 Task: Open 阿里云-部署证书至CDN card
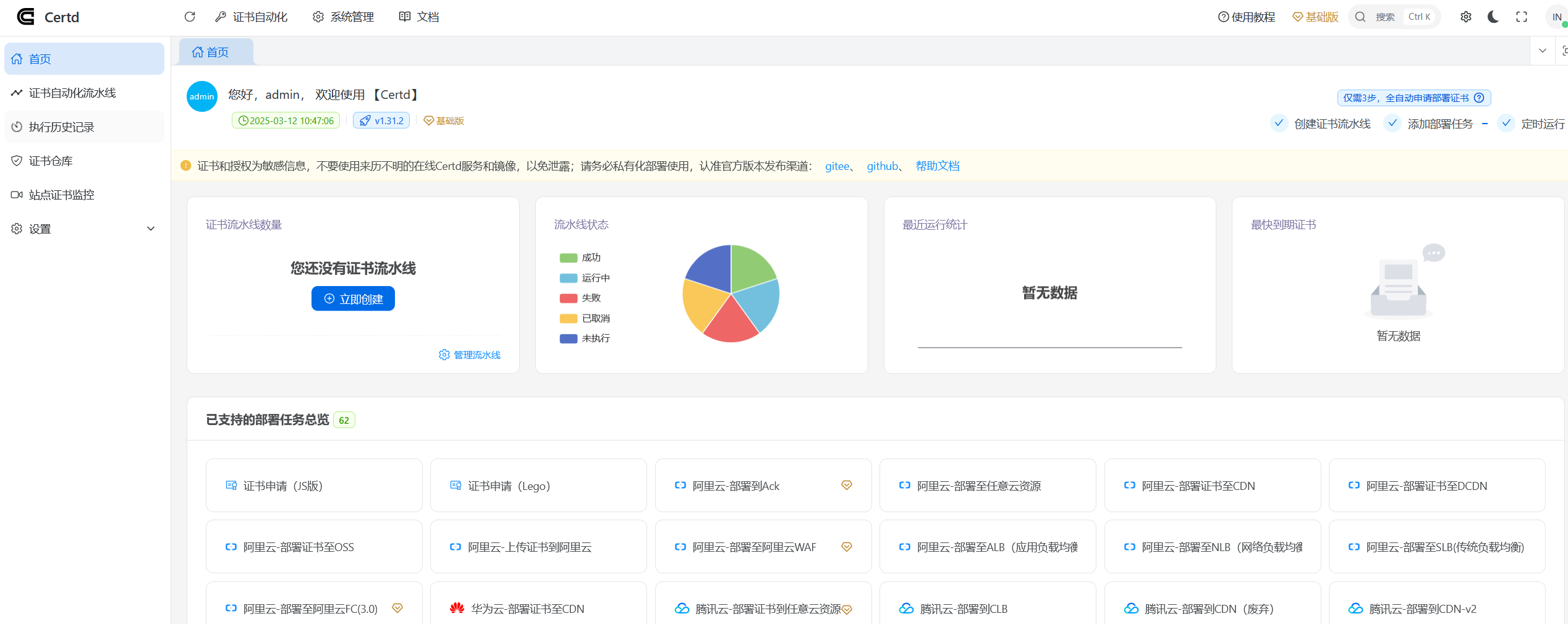1213,486
